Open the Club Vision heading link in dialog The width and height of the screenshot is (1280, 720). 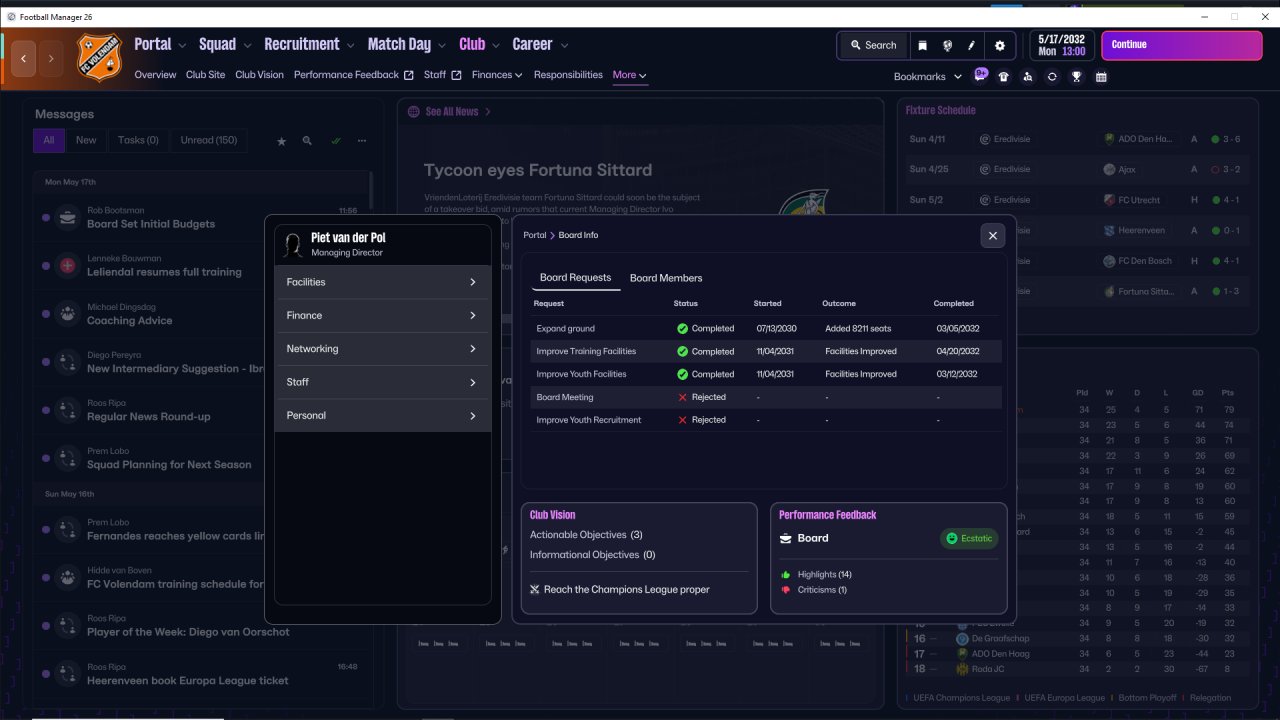552,515
